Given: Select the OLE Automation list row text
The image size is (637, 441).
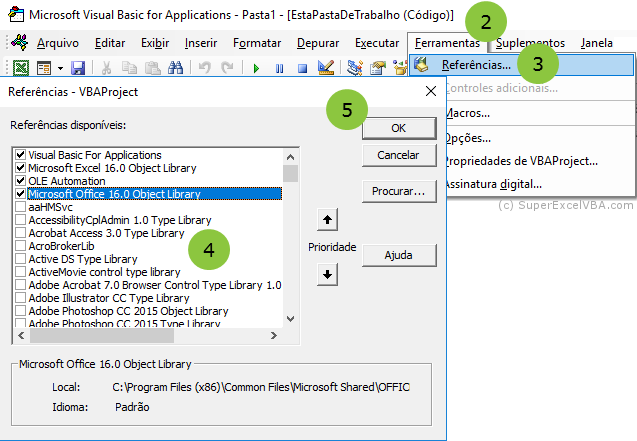Looking at the screenshot, I should click(x=67, y=181).
